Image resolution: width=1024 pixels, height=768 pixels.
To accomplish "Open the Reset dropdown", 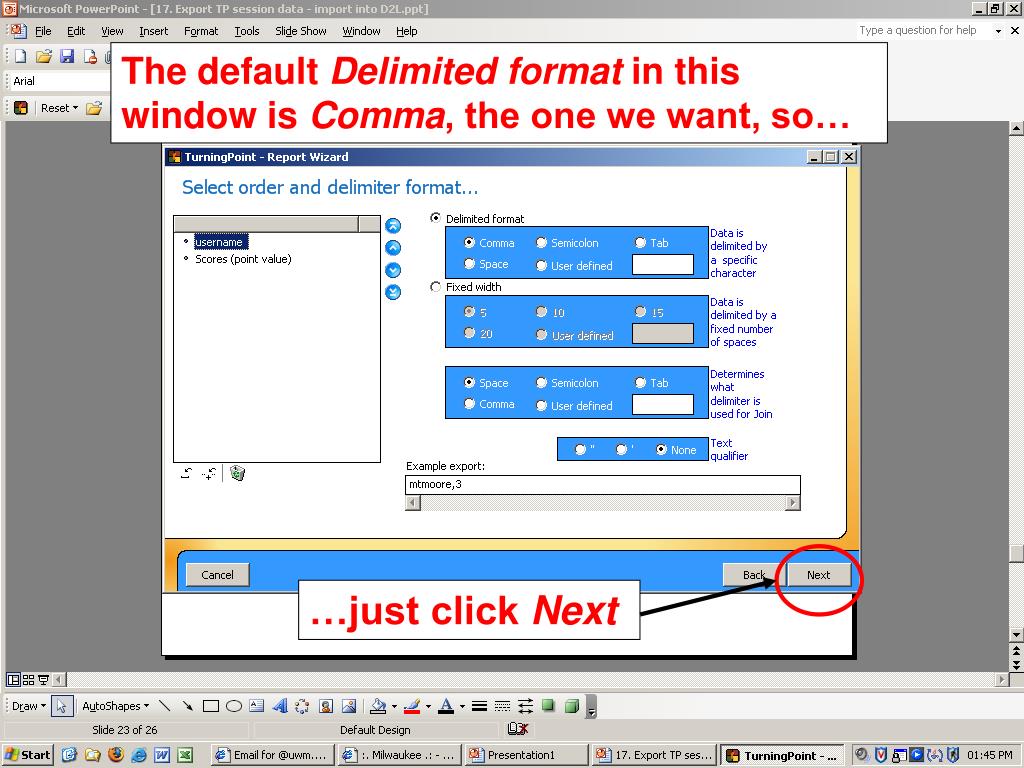I will click(x=59, y=108).
